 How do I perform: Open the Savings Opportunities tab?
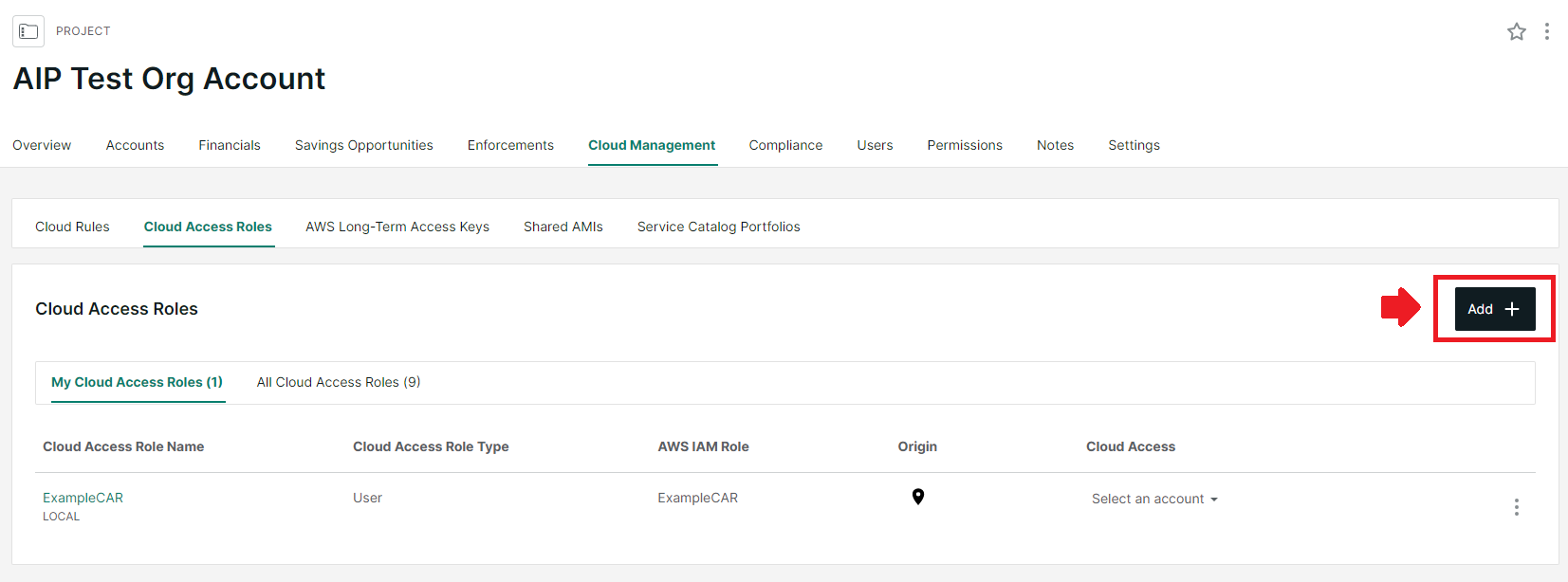[x=363, y=145]
